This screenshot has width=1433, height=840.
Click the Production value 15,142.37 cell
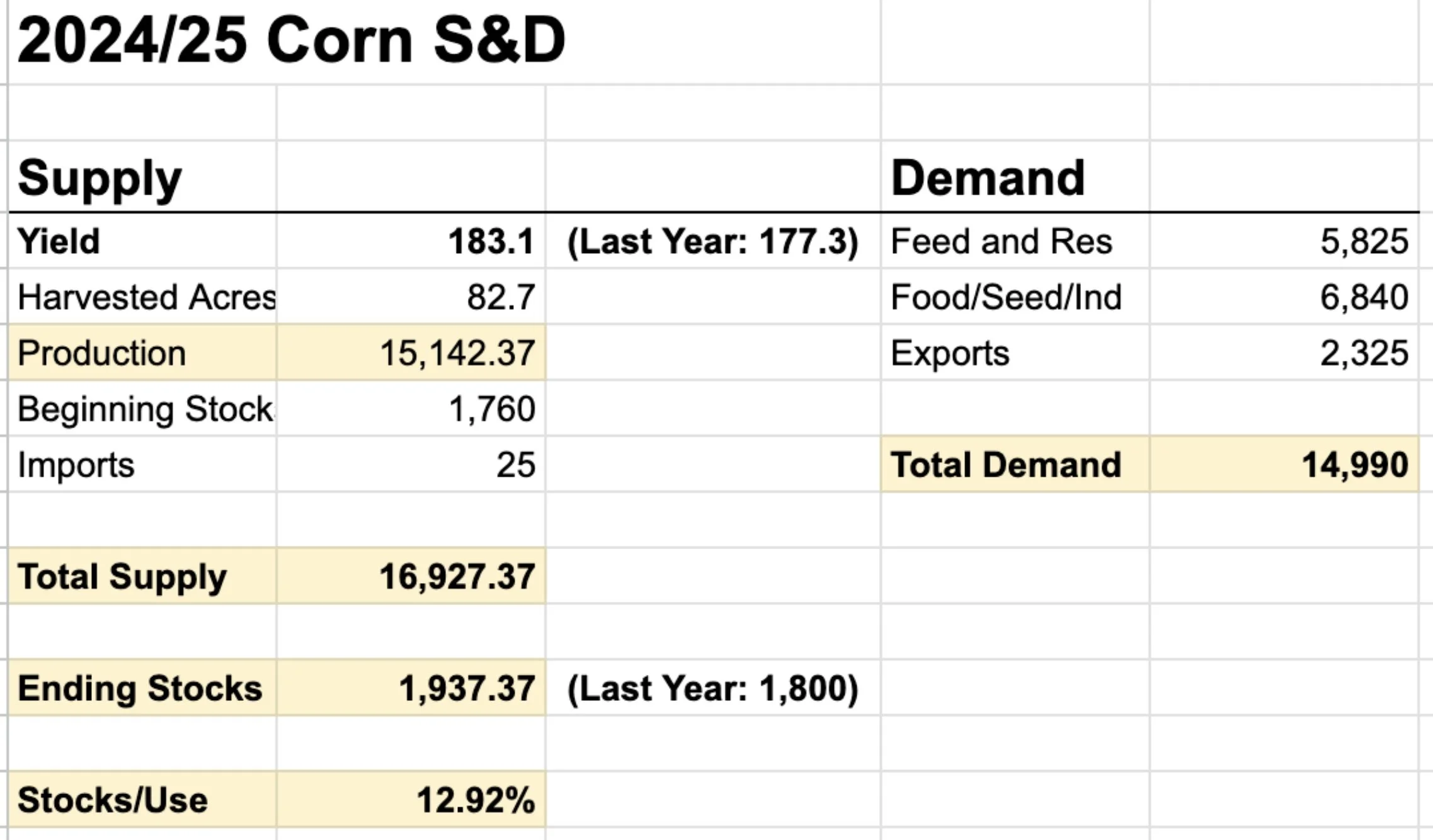[411, 353]
